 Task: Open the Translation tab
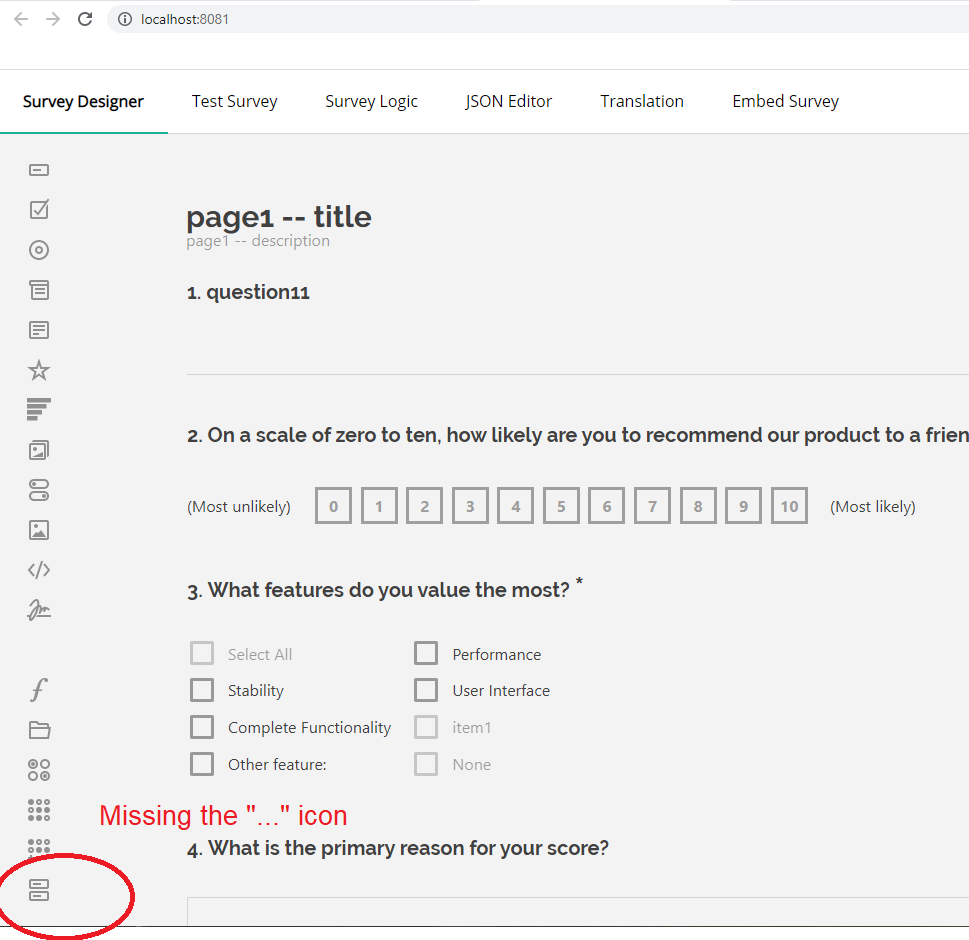tap(642, 101)
